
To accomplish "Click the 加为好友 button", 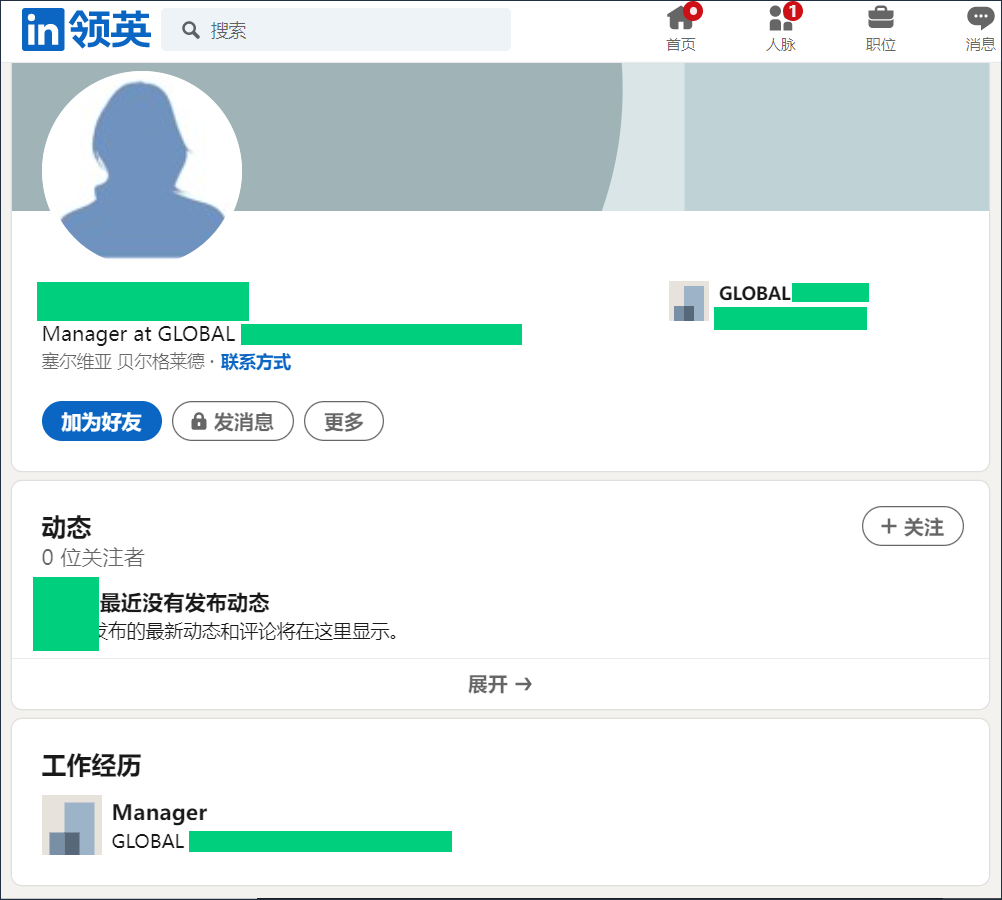I will coord(101,421).
